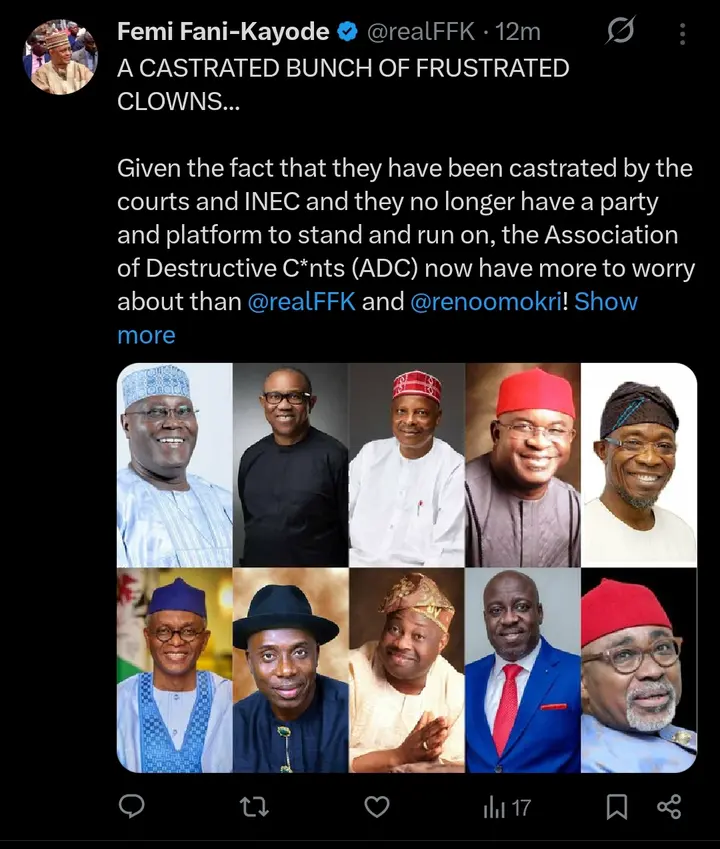Open the @realFFK mention inside tweet text
Image resolution: width=720 pixels, height=849 pixels.
[302, 301]
